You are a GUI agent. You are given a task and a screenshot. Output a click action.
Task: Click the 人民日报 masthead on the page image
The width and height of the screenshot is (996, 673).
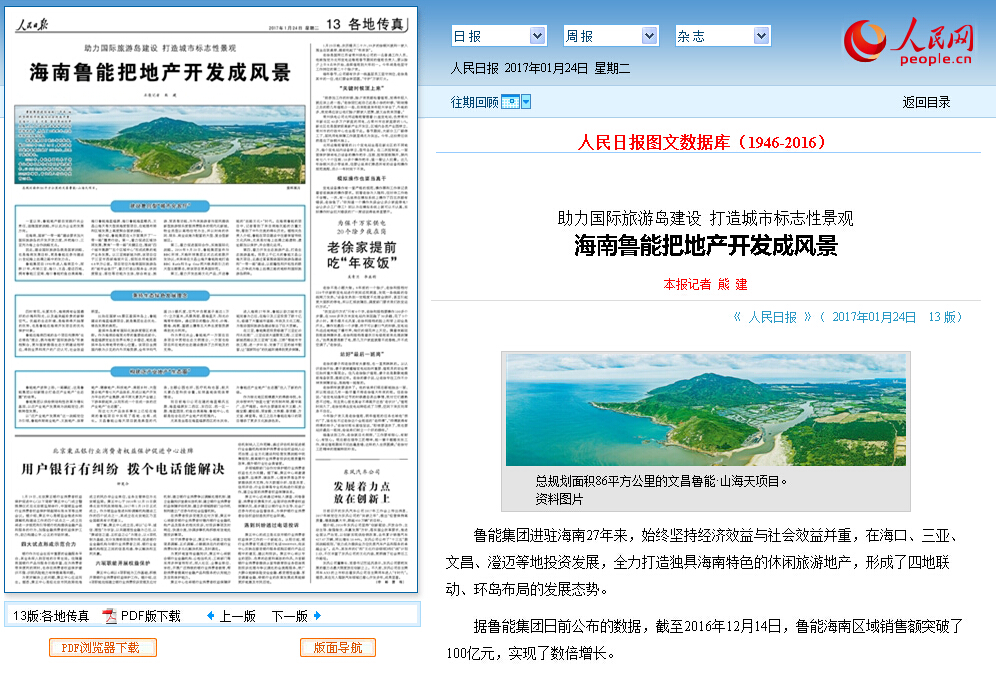(x=32, y=25)
